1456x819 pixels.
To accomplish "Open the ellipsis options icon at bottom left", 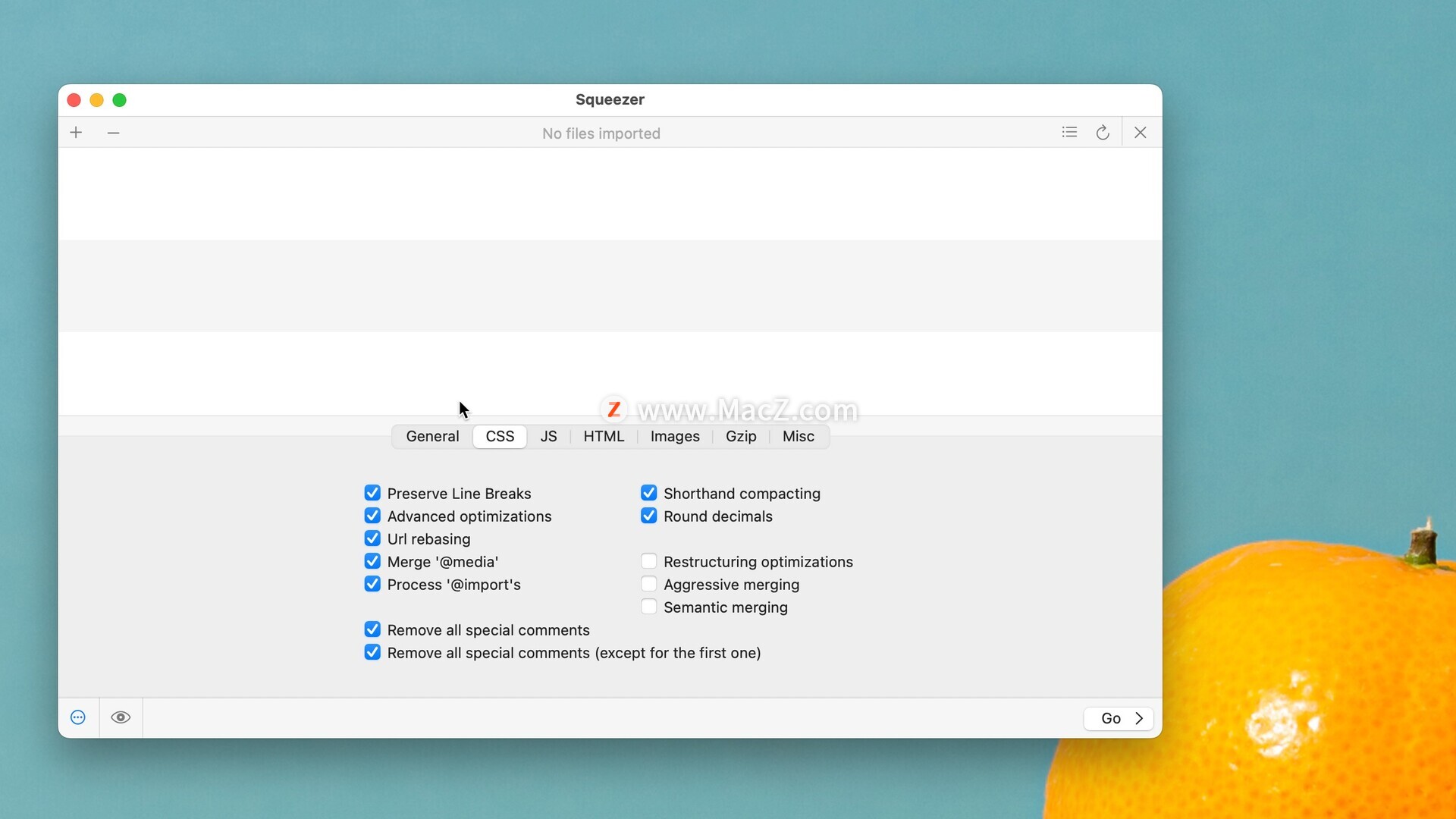I will 78,717.
